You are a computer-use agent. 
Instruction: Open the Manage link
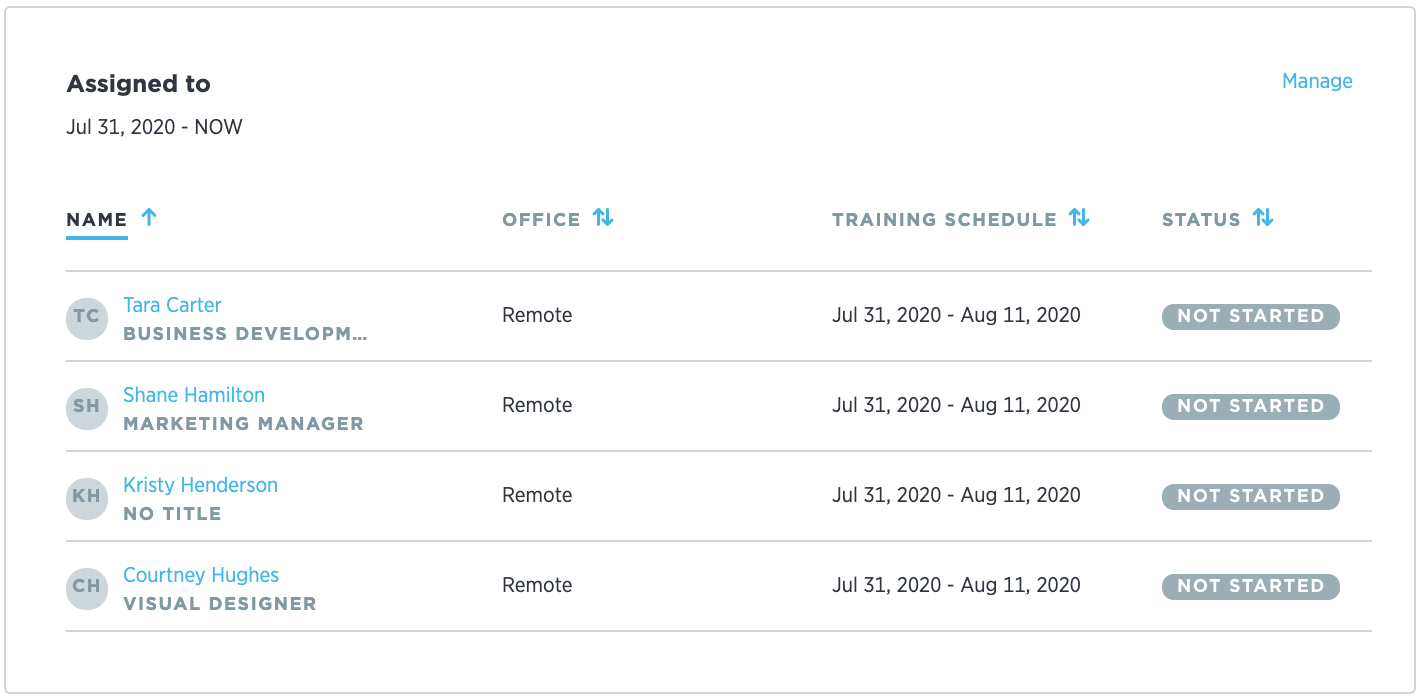(1317, 82)
